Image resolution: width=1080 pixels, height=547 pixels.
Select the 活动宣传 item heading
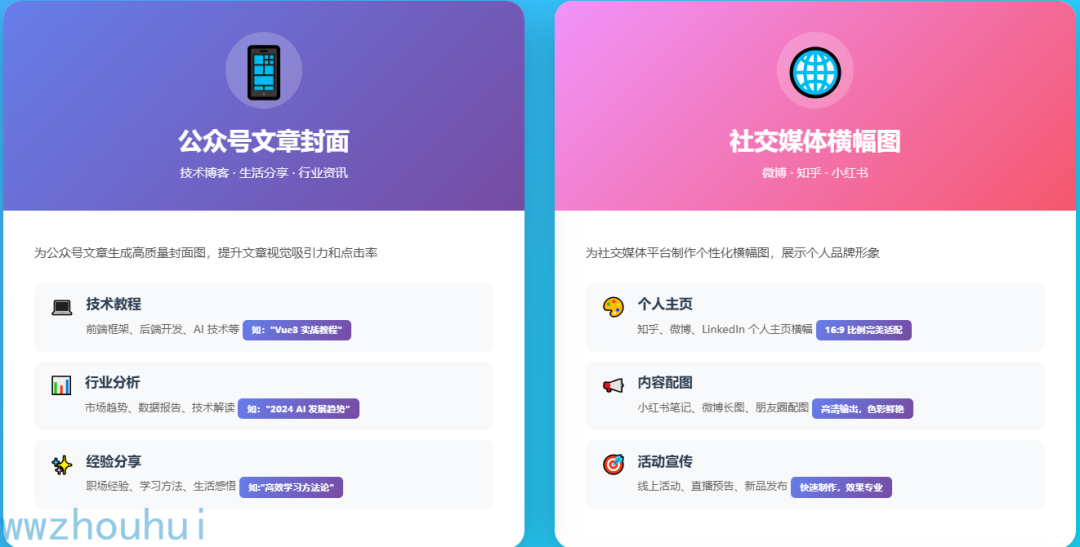[665, 461]
